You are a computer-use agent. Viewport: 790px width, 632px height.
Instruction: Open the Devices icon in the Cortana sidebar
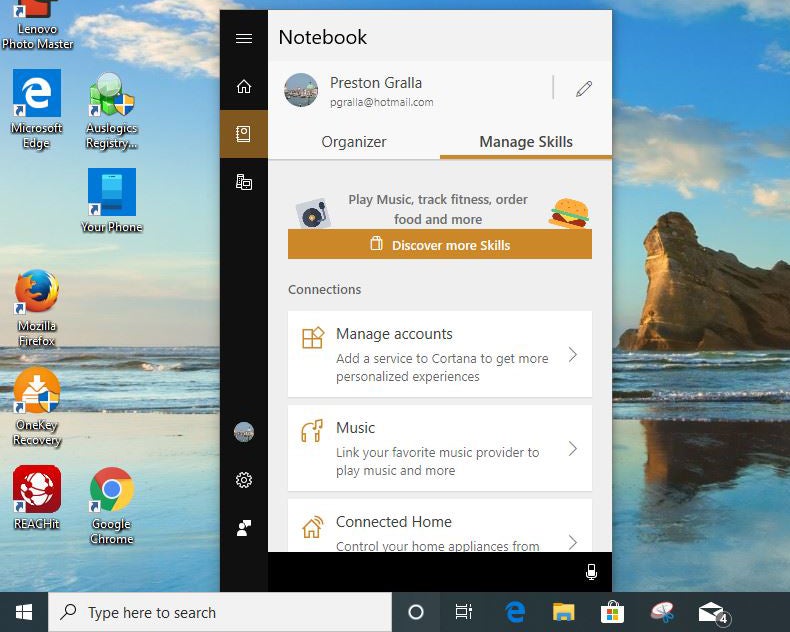click(x=244, y=181)
